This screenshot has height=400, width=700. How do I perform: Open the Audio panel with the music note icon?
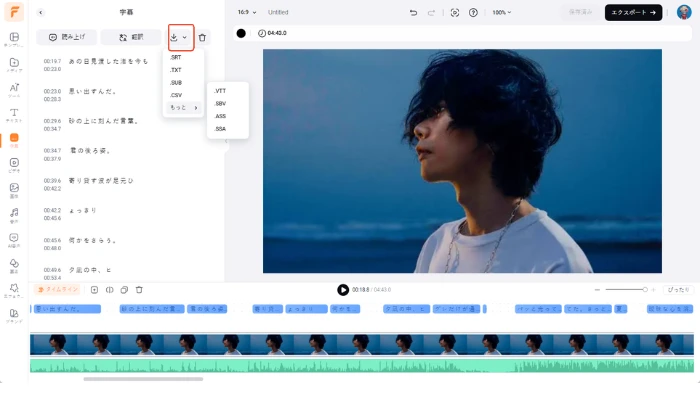[x=14, y=215]
